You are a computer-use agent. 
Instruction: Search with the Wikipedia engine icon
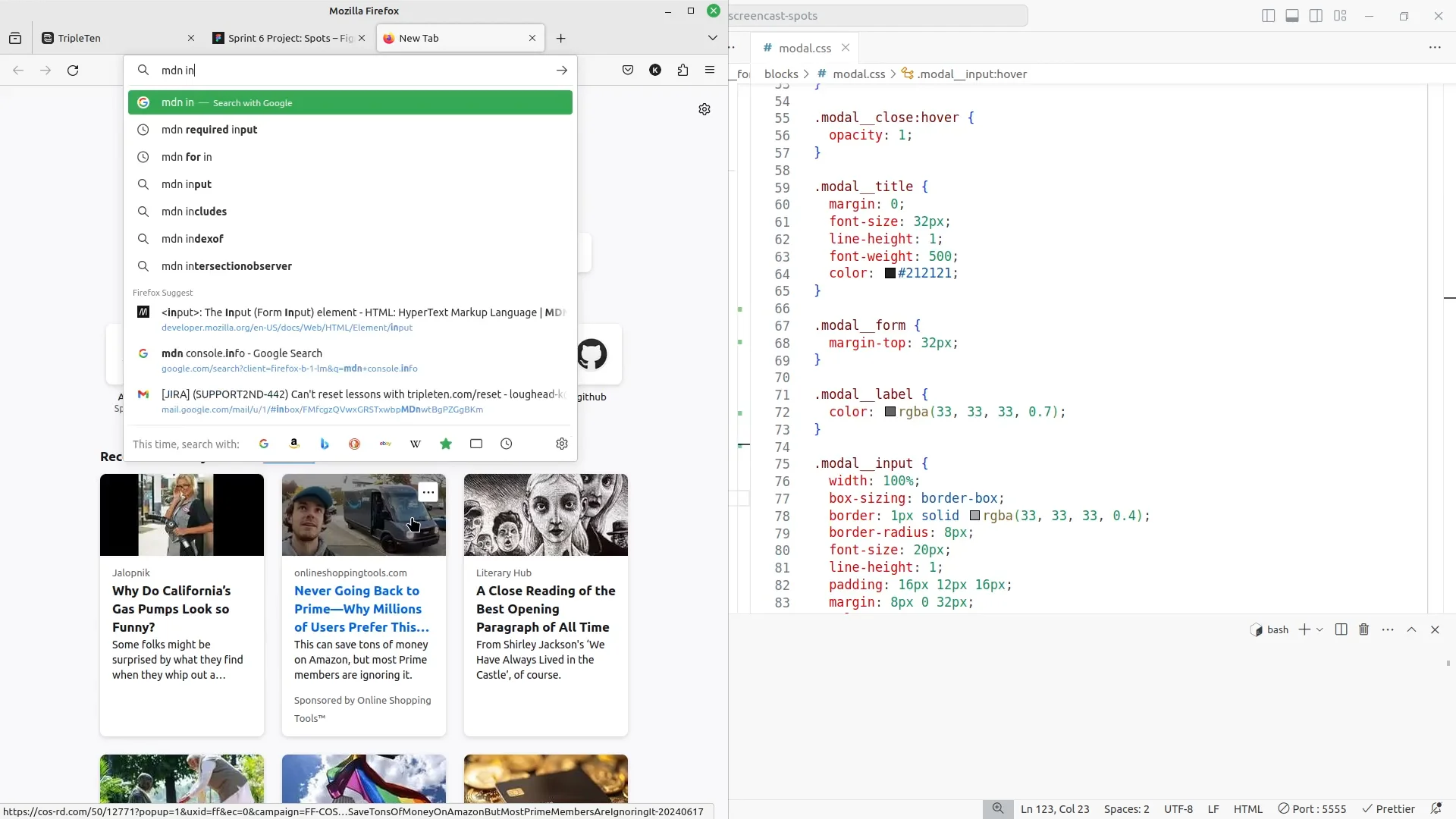[x=416, y=444]
